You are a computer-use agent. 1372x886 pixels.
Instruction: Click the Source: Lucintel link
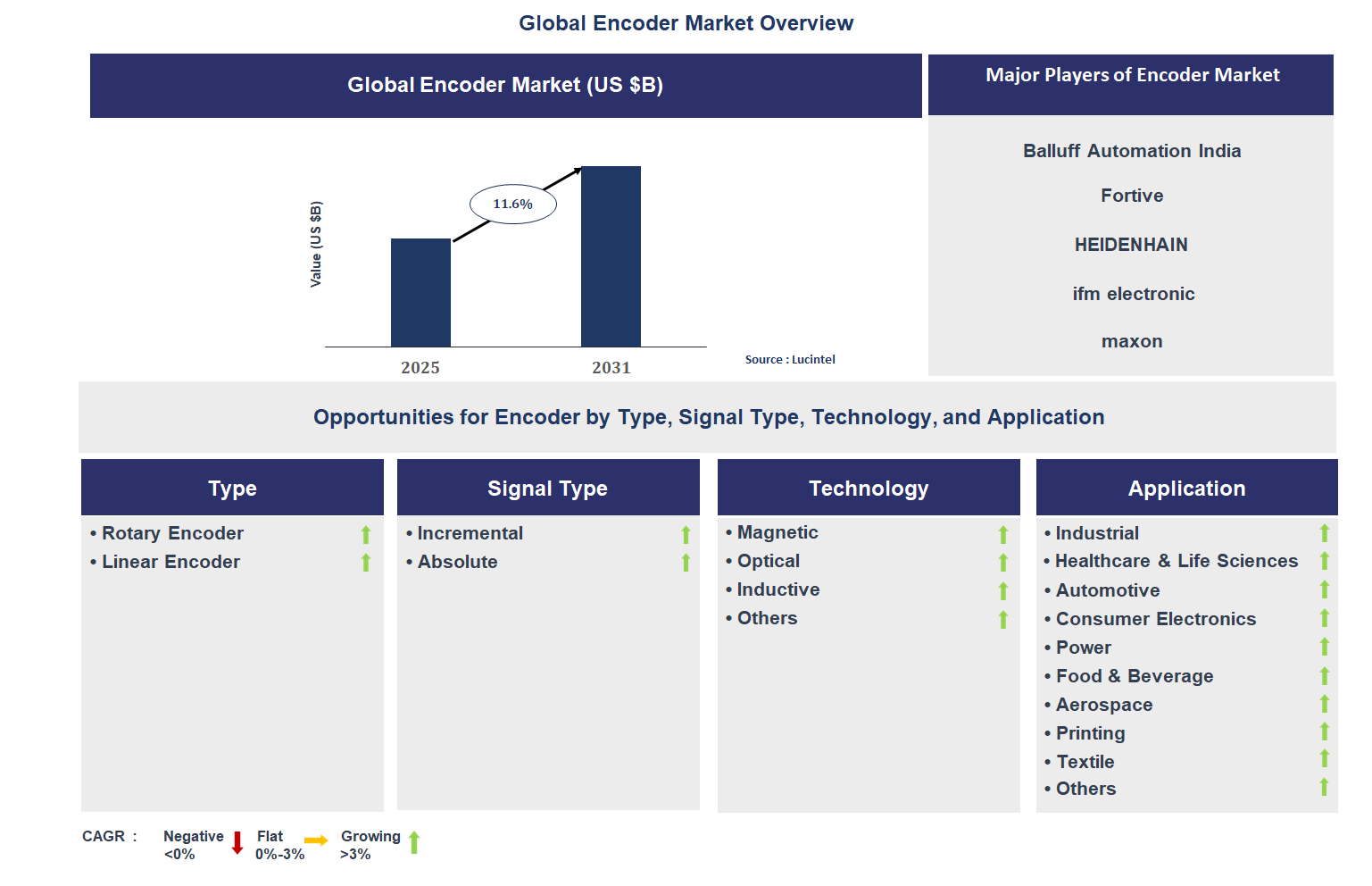(790, 359)
